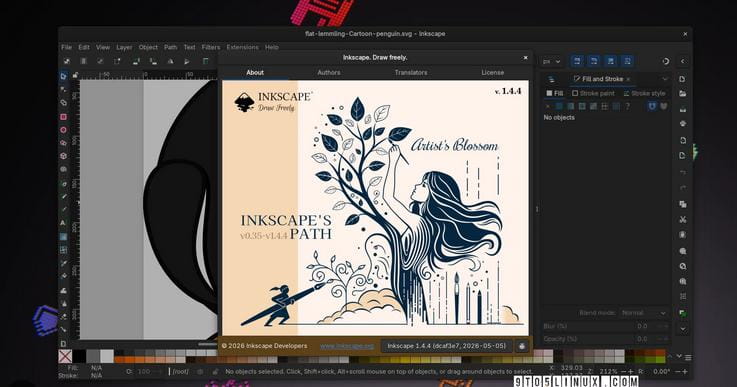Open the current layer (root) indicator
737x387 pixels.
180,371
